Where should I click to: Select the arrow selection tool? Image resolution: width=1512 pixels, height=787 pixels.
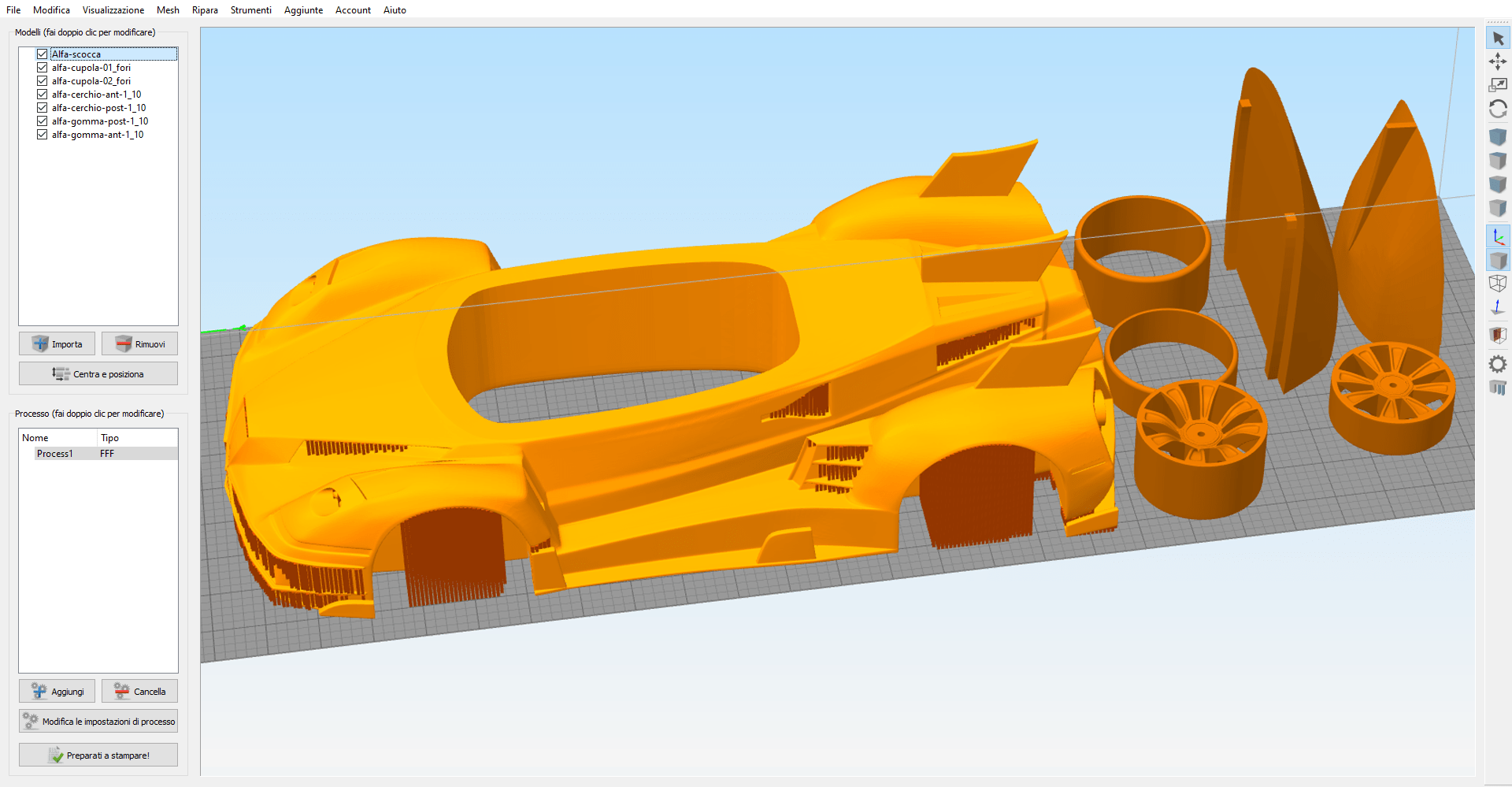[x=1498, y=38]
